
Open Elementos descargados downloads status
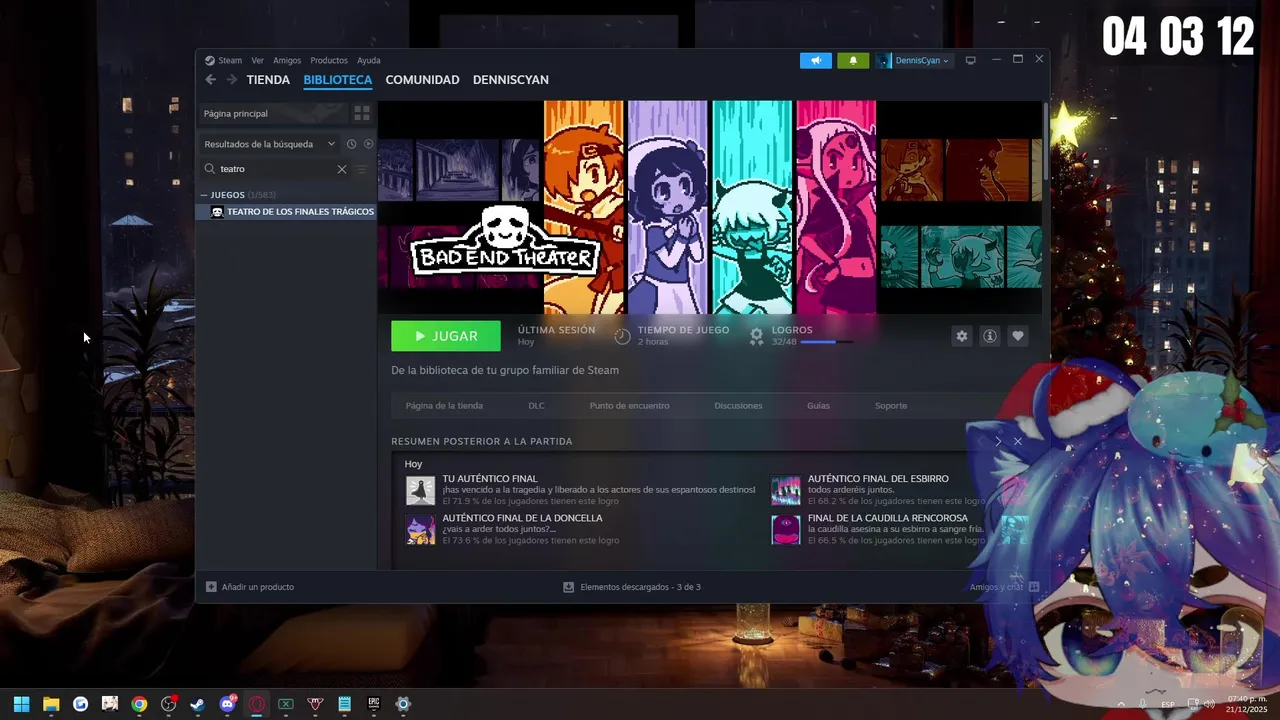click(632, 587)
